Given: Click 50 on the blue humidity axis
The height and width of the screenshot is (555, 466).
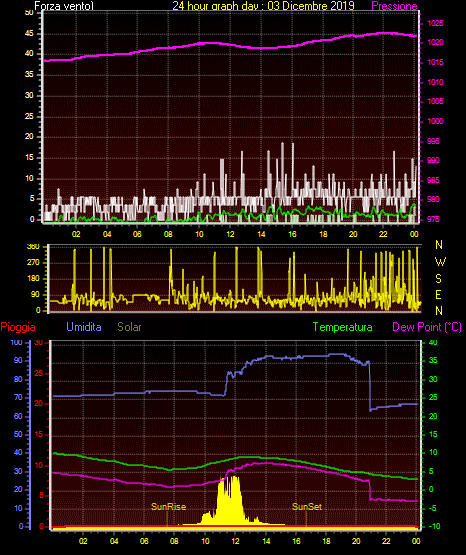Looking at the screenshot, I should pyautogui.click(x=18, y=434).
